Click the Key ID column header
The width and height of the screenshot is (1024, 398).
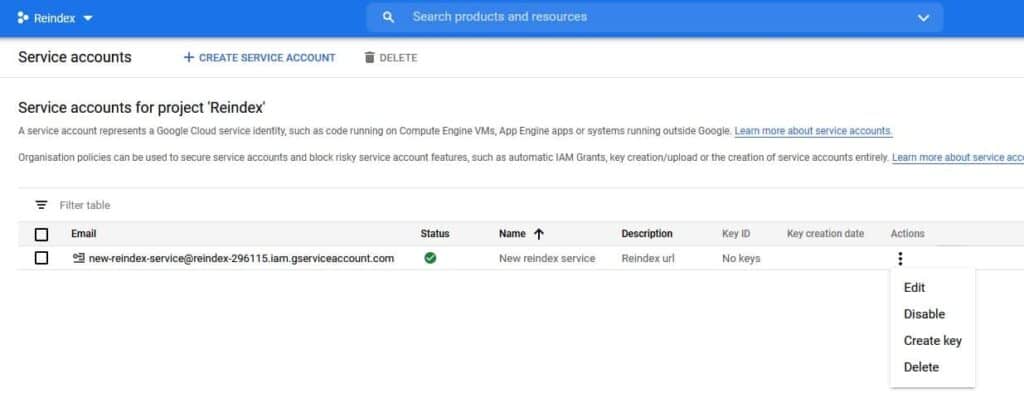tap(736, 233)
